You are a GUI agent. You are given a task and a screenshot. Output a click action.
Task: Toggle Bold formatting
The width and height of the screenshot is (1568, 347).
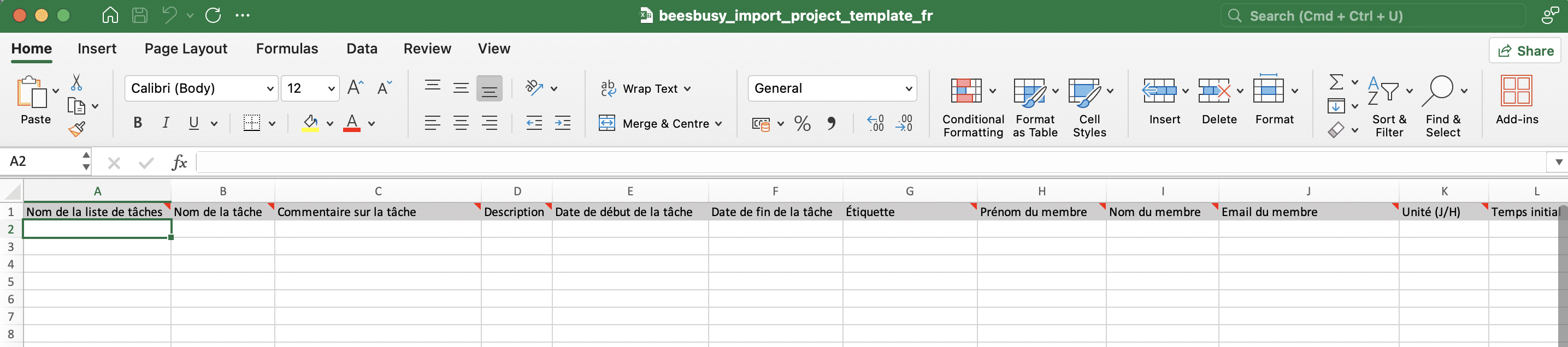click(138, 123)
